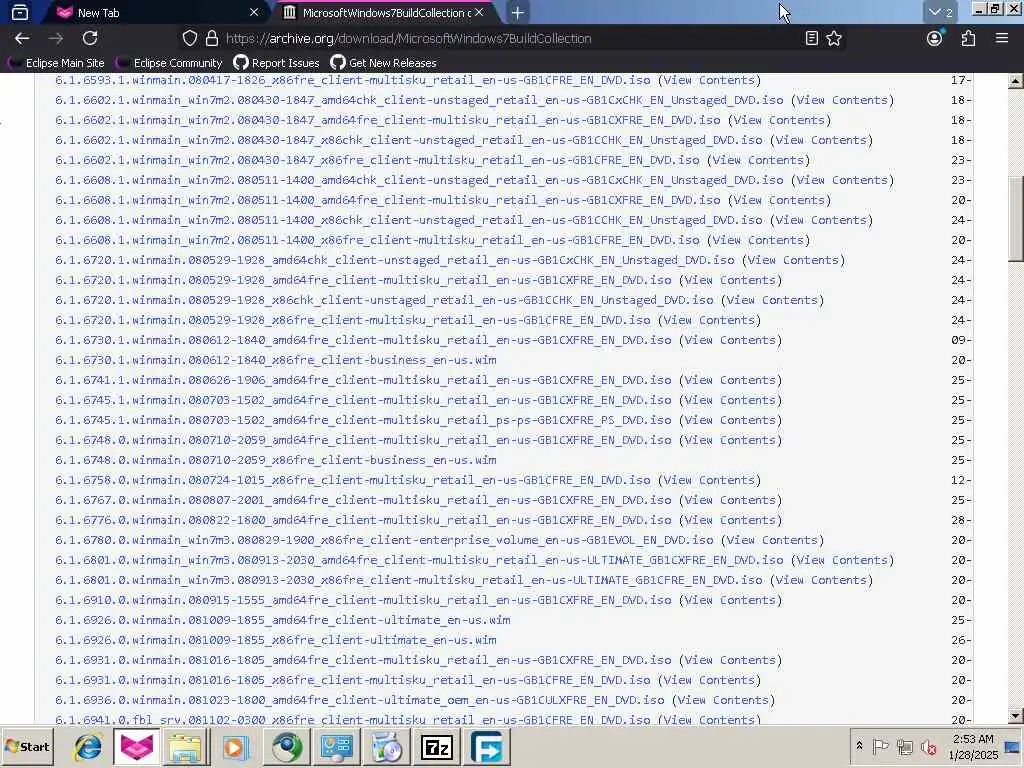The image size is (1024, 768).
Task: Download 6.1.6936.0 amd64fre ultimate oem iso
Action: pos(360,700)
